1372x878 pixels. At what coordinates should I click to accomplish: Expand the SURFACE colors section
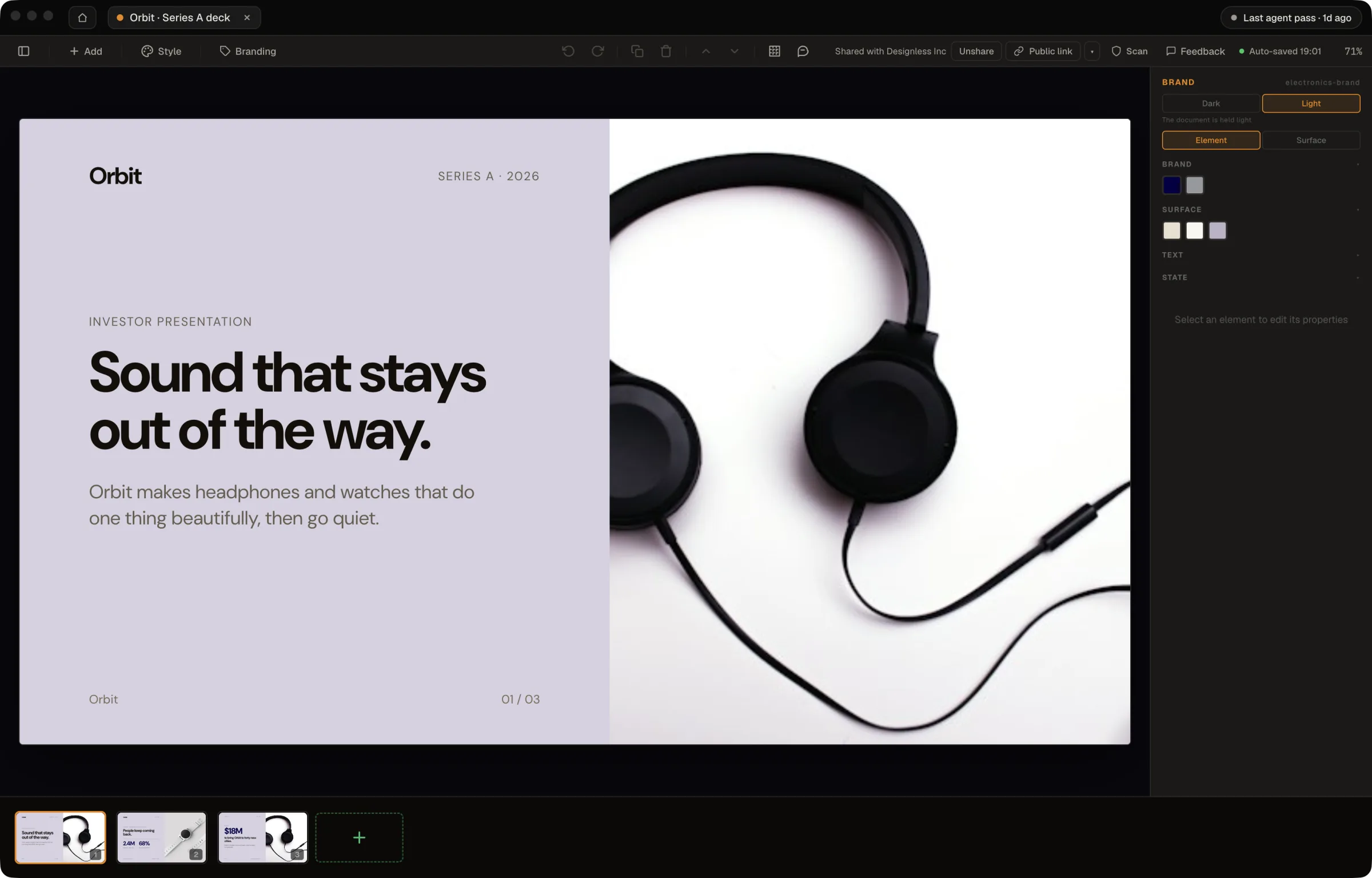click(1261, 209)
